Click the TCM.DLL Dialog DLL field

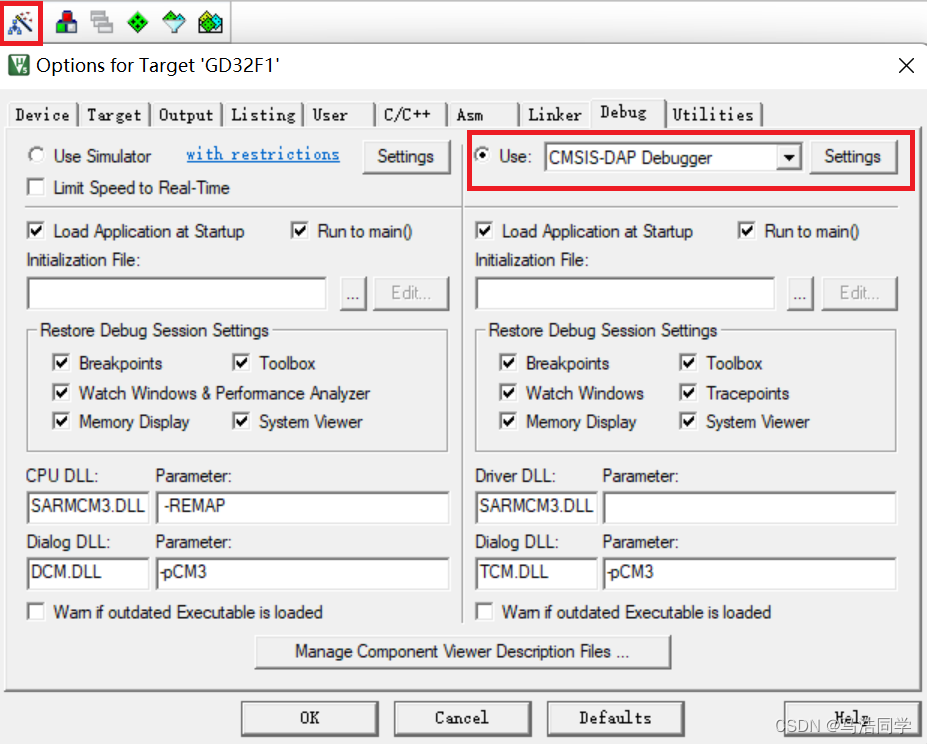click(x=536, y=573)
